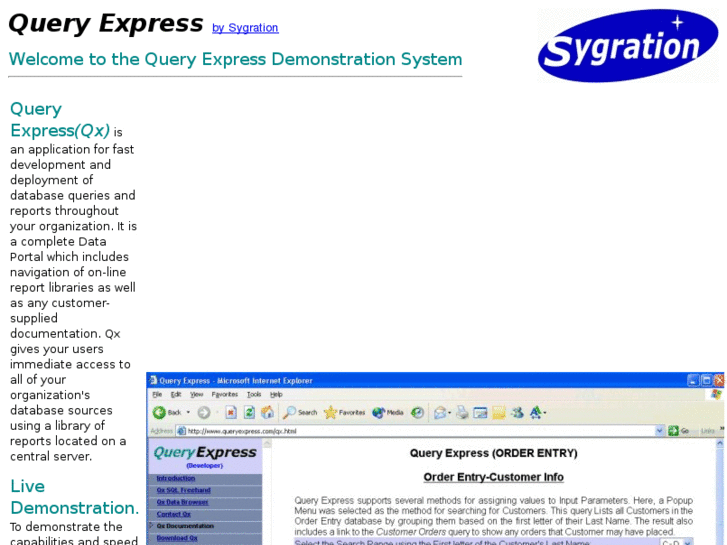727x545 pixels.
Task: Expand the Qx Documentation sidebar entry
Action: tap(151, 526)
